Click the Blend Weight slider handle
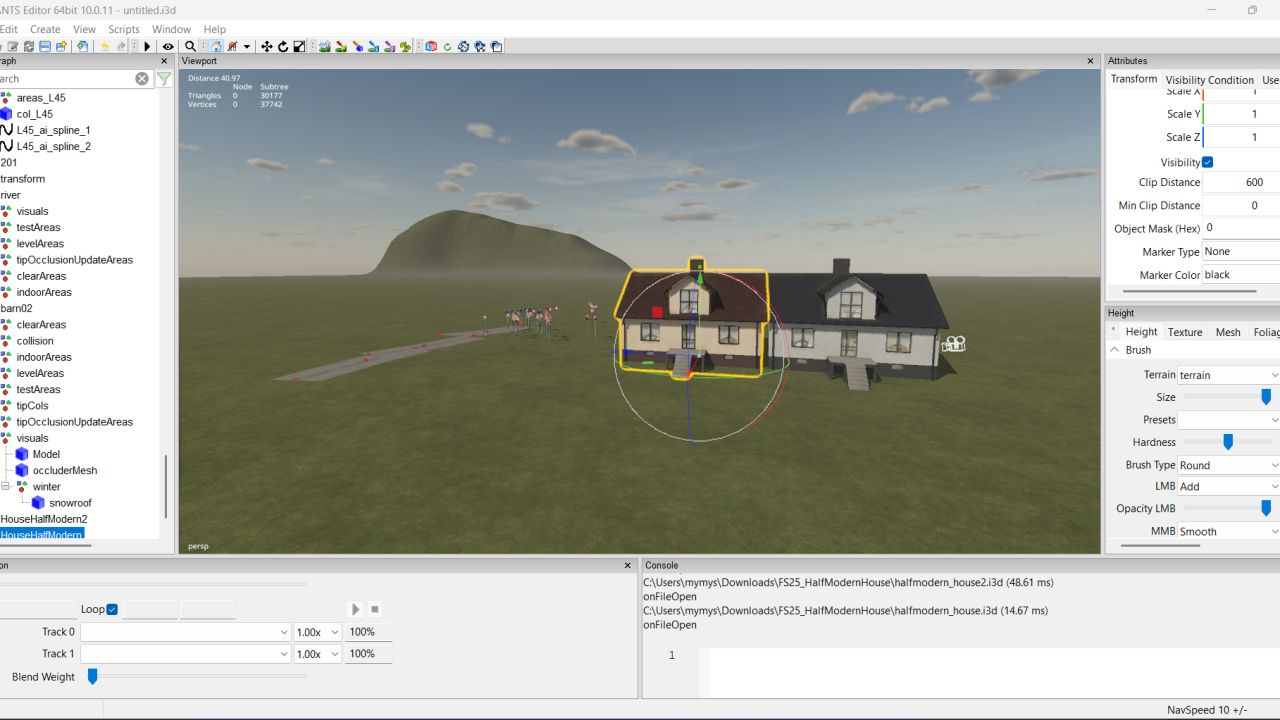The height and width of the screenshot is (720, 1280). coord(92,677)
